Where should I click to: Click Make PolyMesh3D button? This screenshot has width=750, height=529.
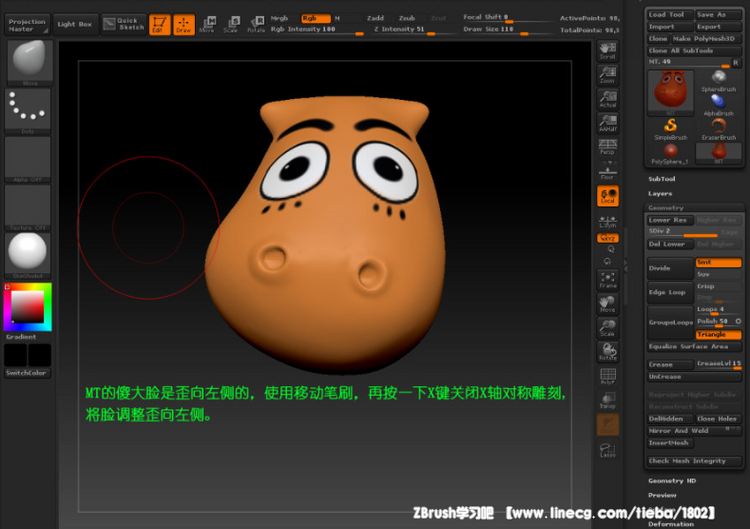706,38
